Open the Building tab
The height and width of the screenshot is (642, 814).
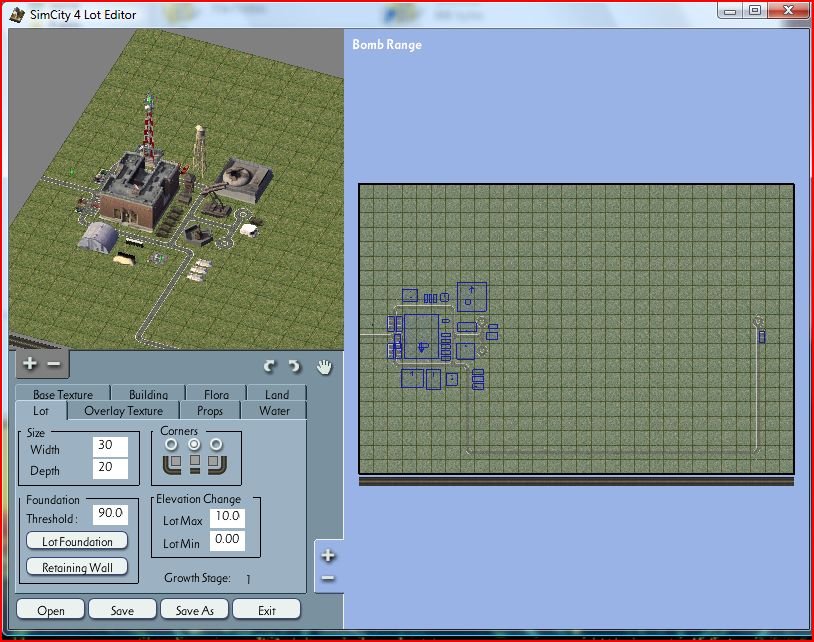click(x=148, y=394)
